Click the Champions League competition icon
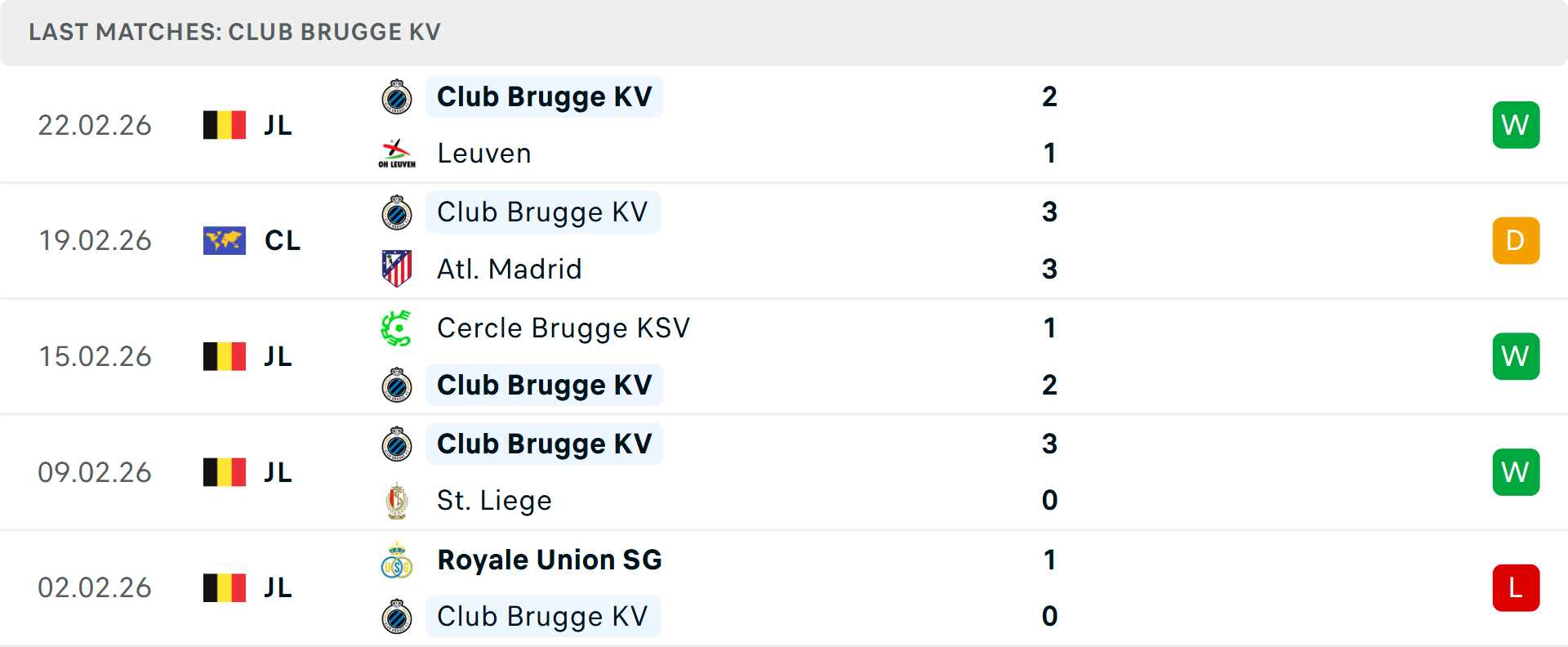This screenshot has width=1568, height=647. (224, 240)
